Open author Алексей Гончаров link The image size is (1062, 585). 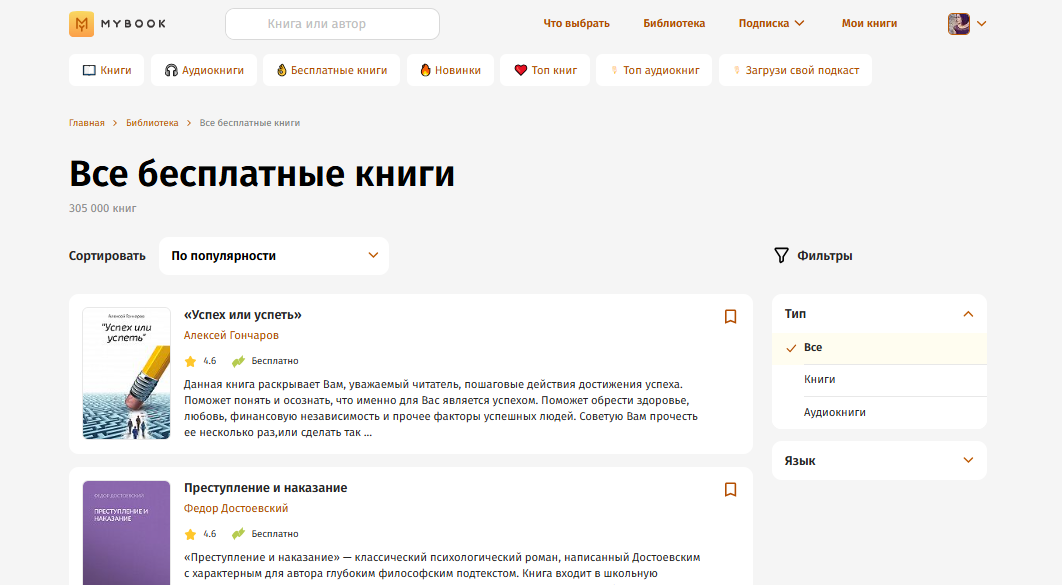click(231, 335)
